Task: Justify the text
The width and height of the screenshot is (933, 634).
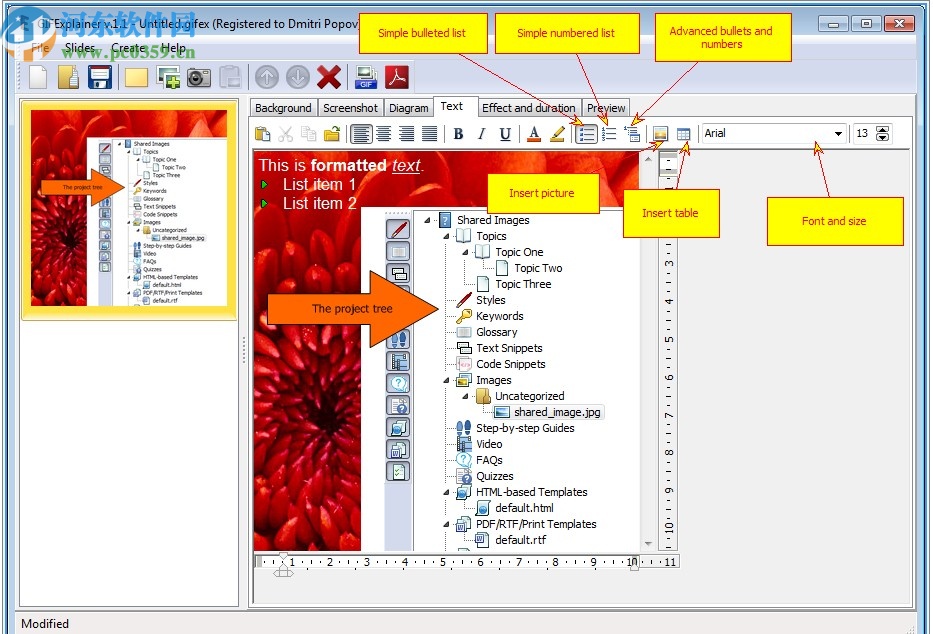Action: (x=430, y=134)
